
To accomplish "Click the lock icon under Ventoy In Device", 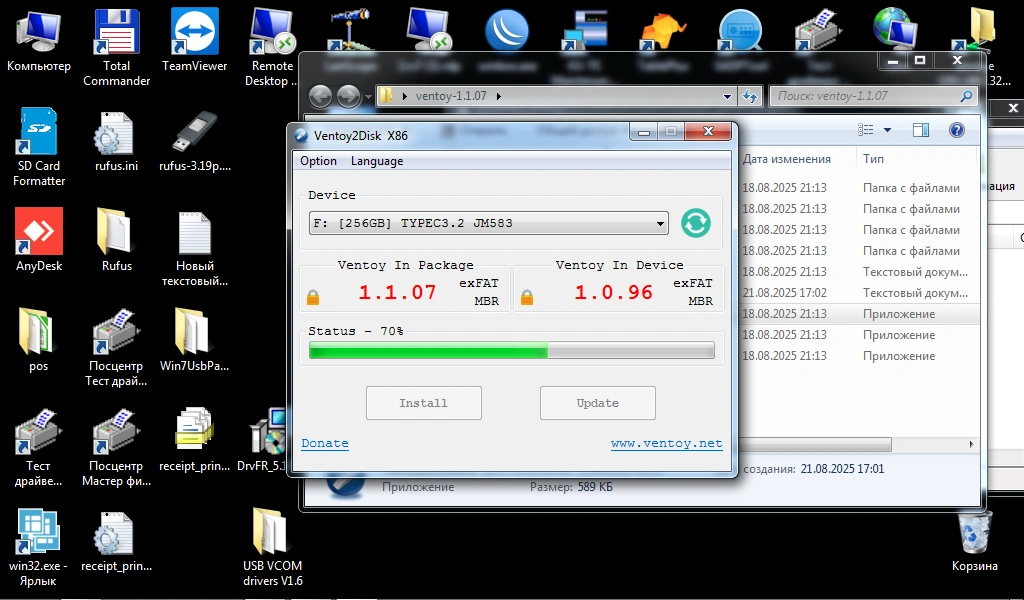I will (x=527, y=298).
